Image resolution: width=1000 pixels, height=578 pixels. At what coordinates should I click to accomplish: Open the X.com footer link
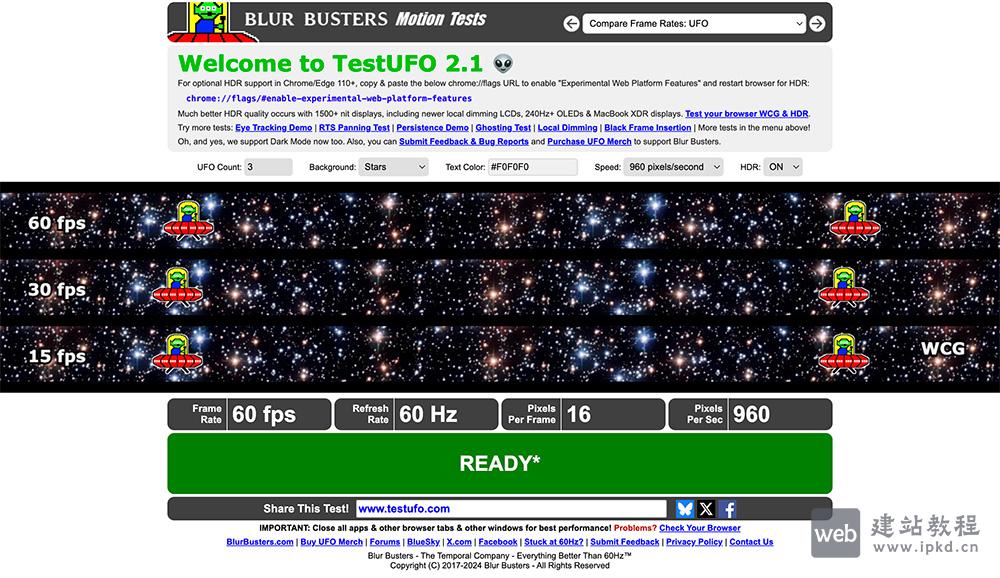point(459,542)
